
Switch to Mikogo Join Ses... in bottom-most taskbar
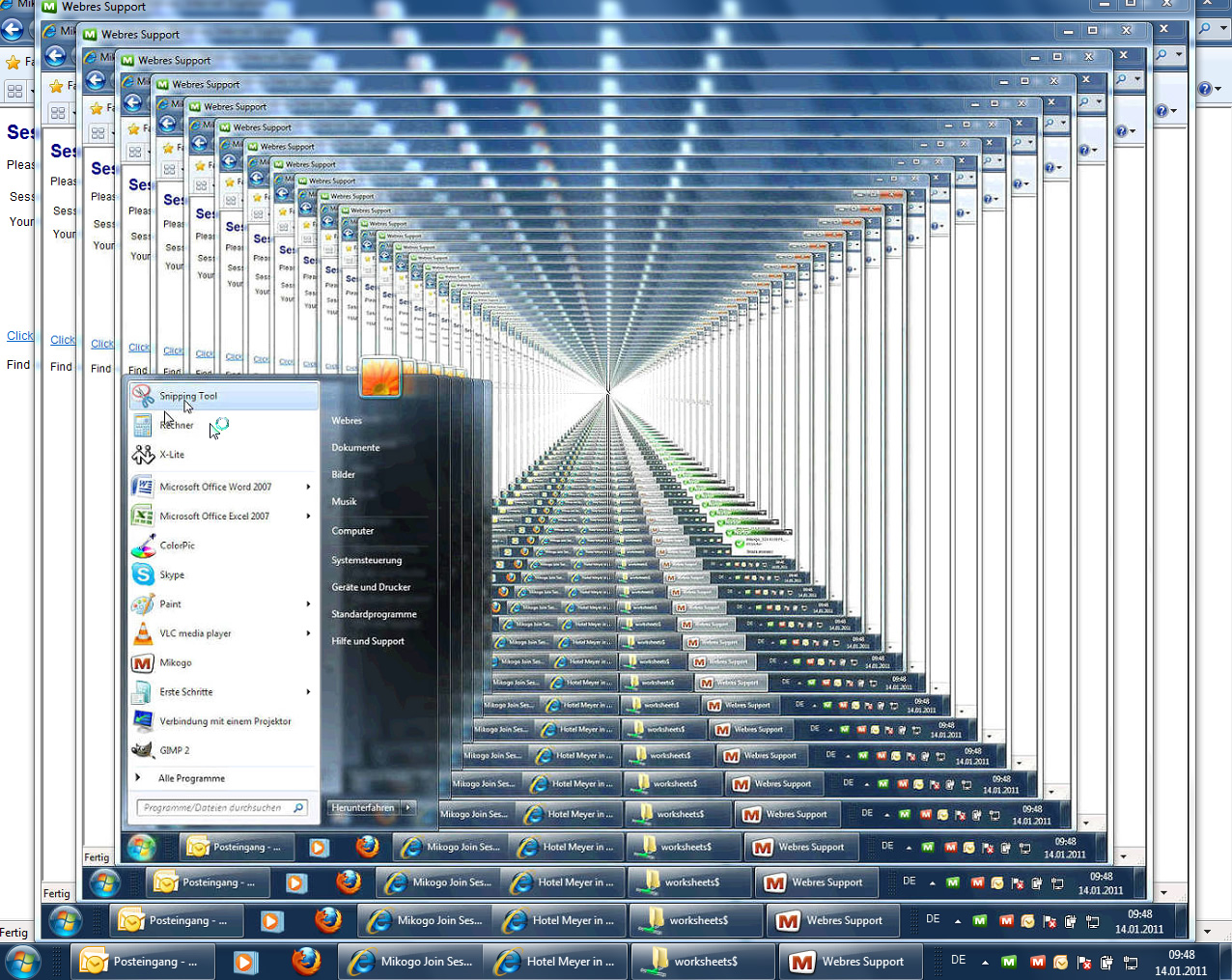(x=412, y=962)
